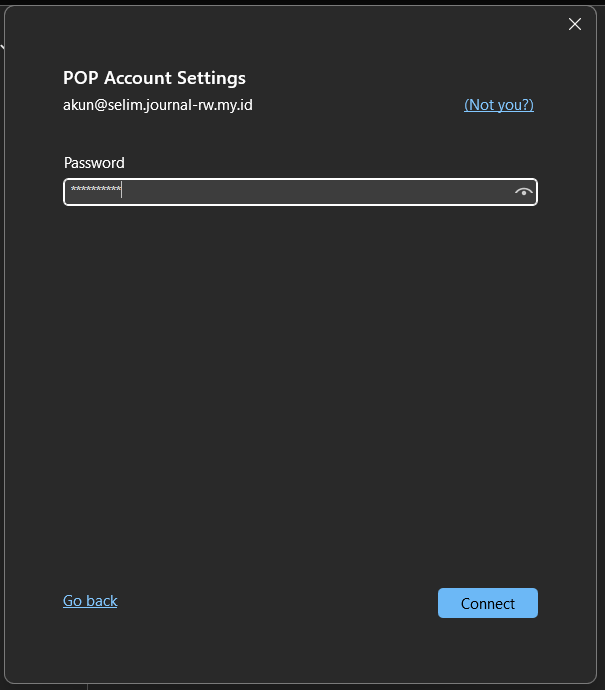Toggle password visibility in the Password box
605x690 pixels.
point(523,192)
